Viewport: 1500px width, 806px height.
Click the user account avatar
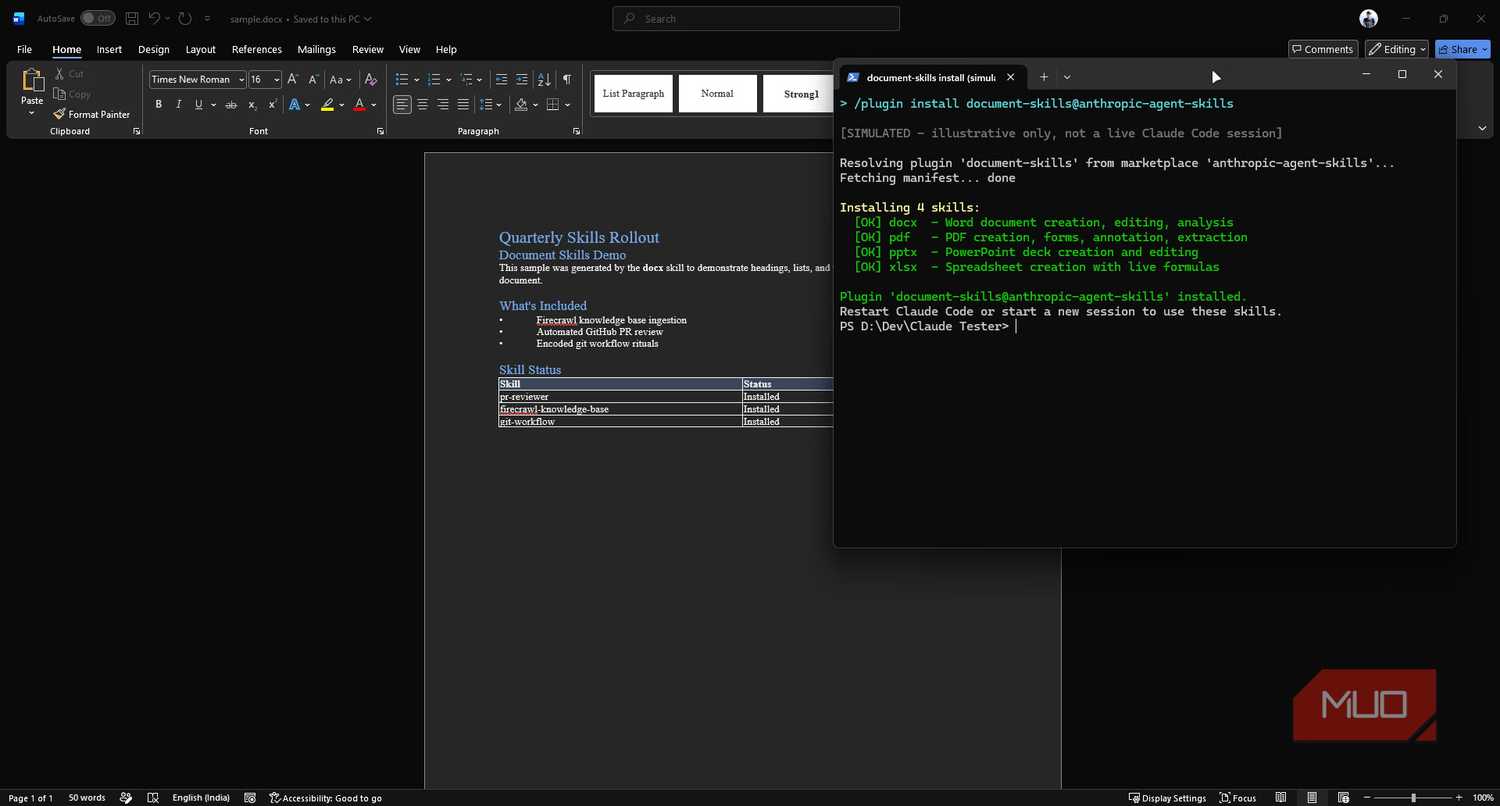[1369, 18]
